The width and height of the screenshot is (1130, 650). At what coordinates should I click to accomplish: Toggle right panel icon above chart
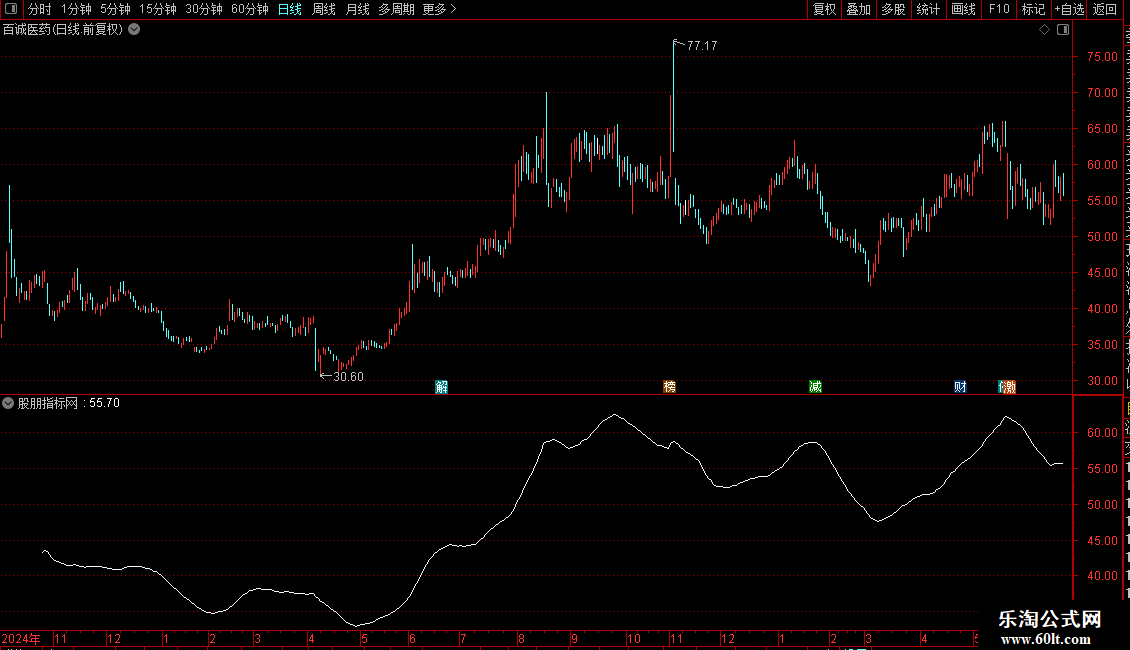pyautogui.click(x=1063, y=30)
